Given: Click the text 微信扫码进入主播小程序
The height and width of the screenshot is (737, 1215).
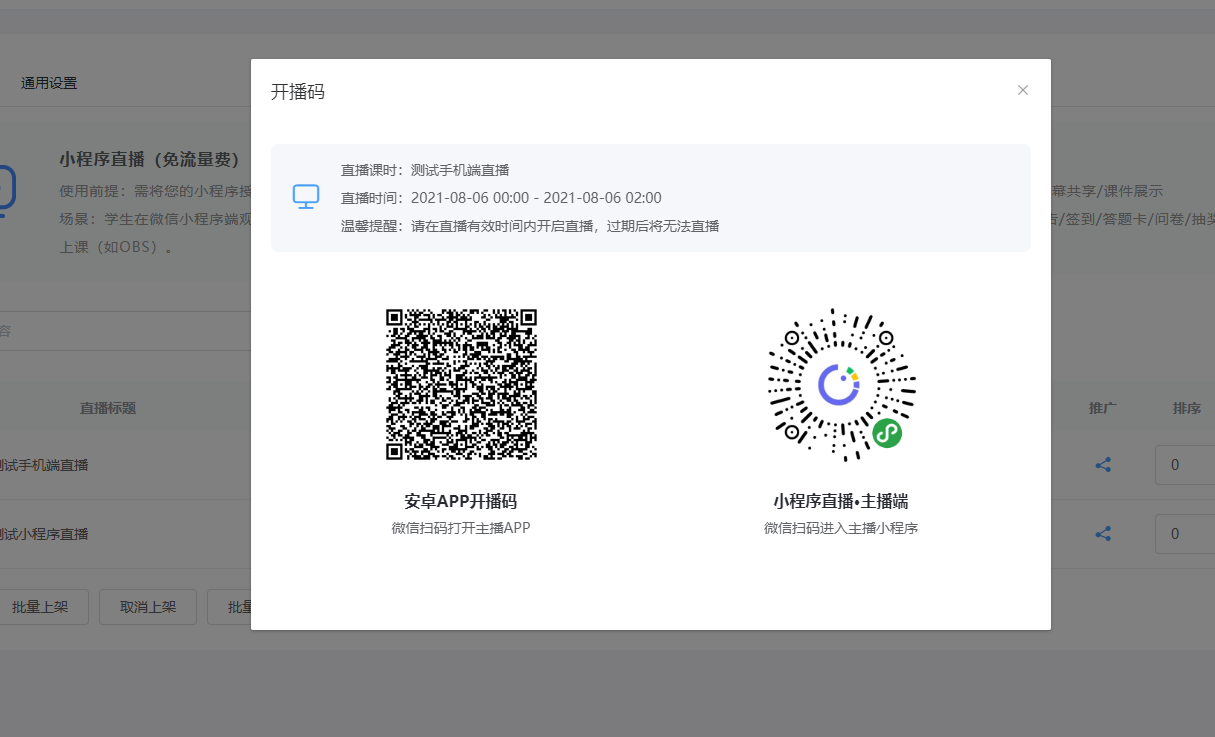Looking at the screenshot, I should pos(841,528).
